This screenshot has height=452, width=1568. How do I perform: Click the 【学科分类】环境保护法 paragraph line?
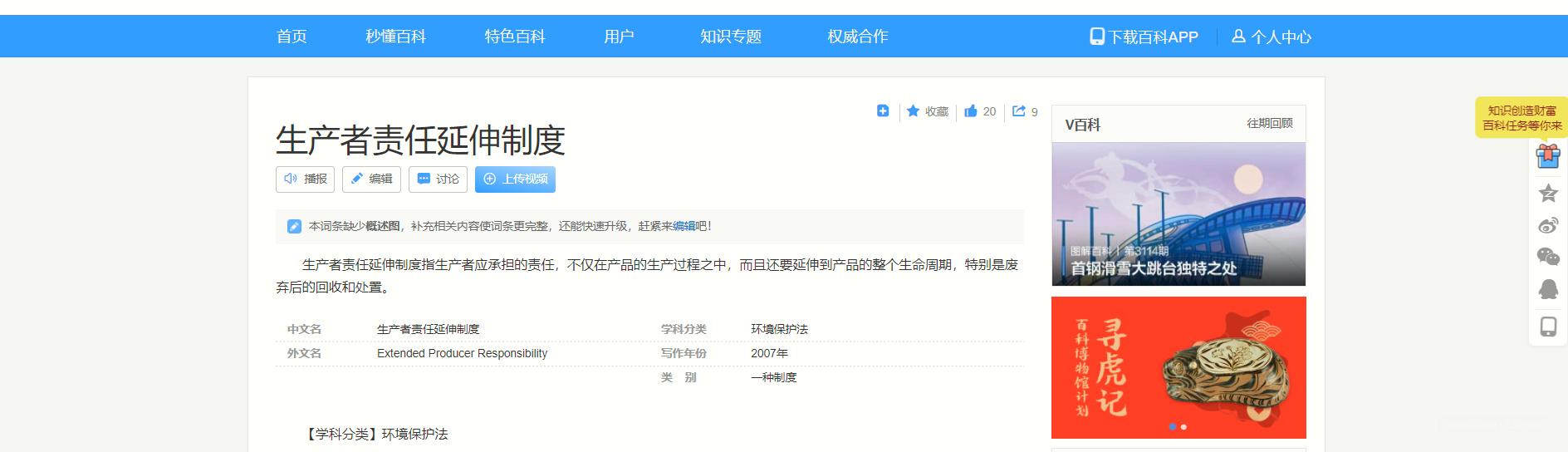[375, 434]
